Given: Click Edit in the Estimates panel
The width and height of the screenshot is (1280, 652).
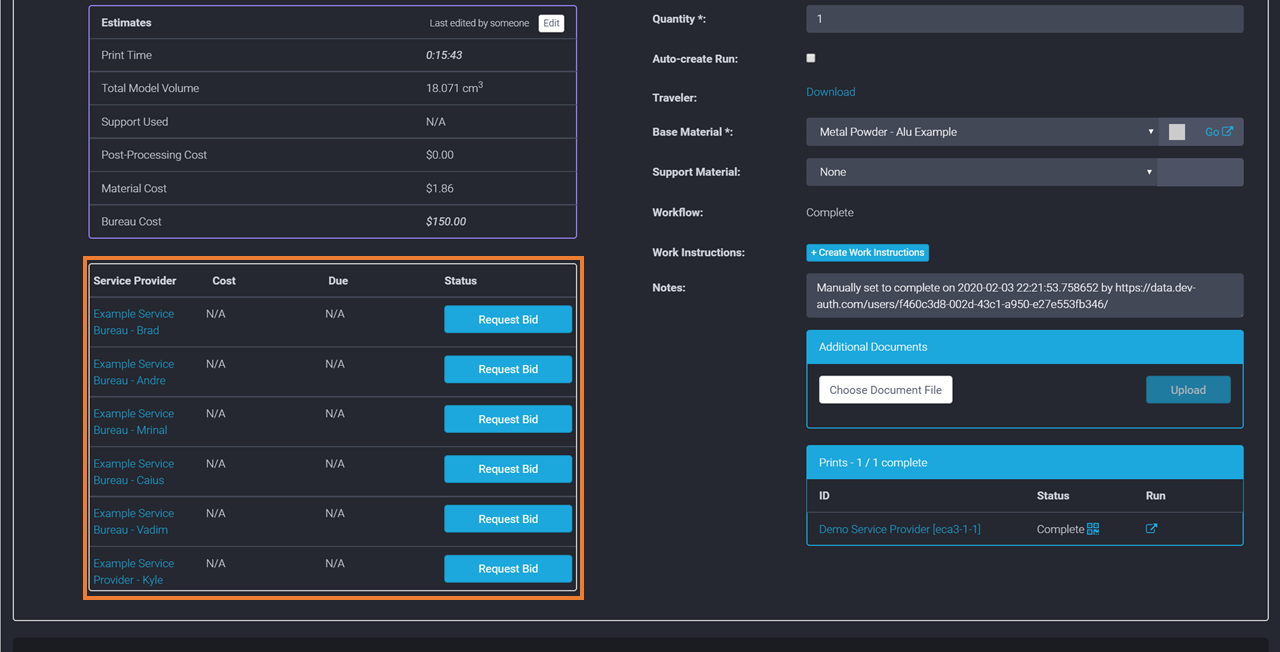Looking at the screenshot, I should pyautogui.click(x=551, y=23).
